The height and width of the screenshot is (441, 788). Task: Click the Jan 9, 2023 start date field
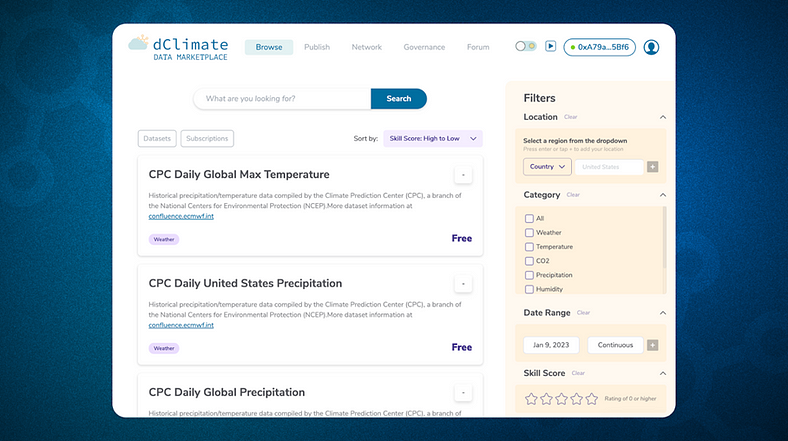(x=551, y=345)
